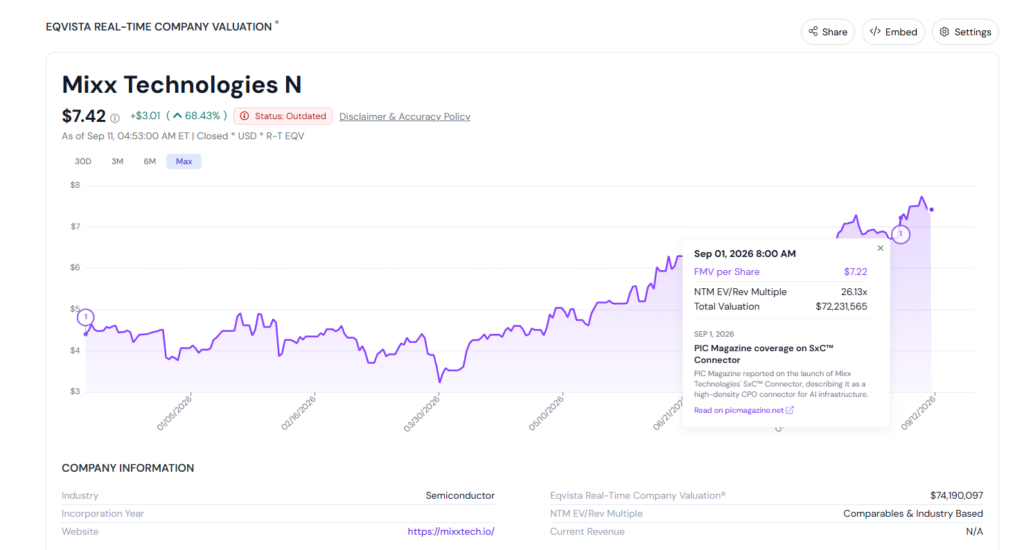
Task: Click the $3 y-axis label
Action: click(75, 391)
